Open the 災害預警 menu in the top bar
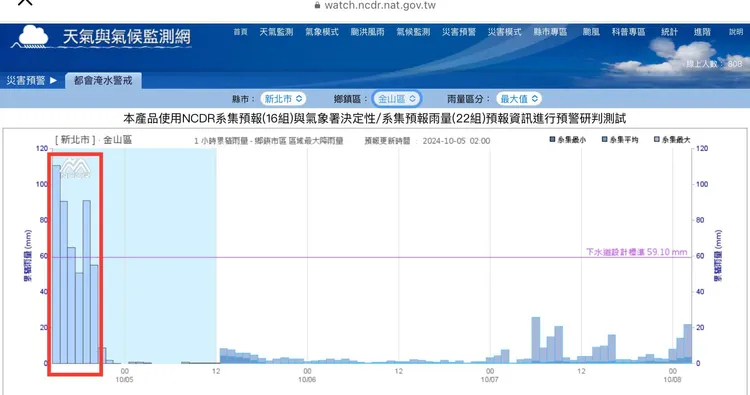Screen dimensions: 750x395 (x=459, y=32)
